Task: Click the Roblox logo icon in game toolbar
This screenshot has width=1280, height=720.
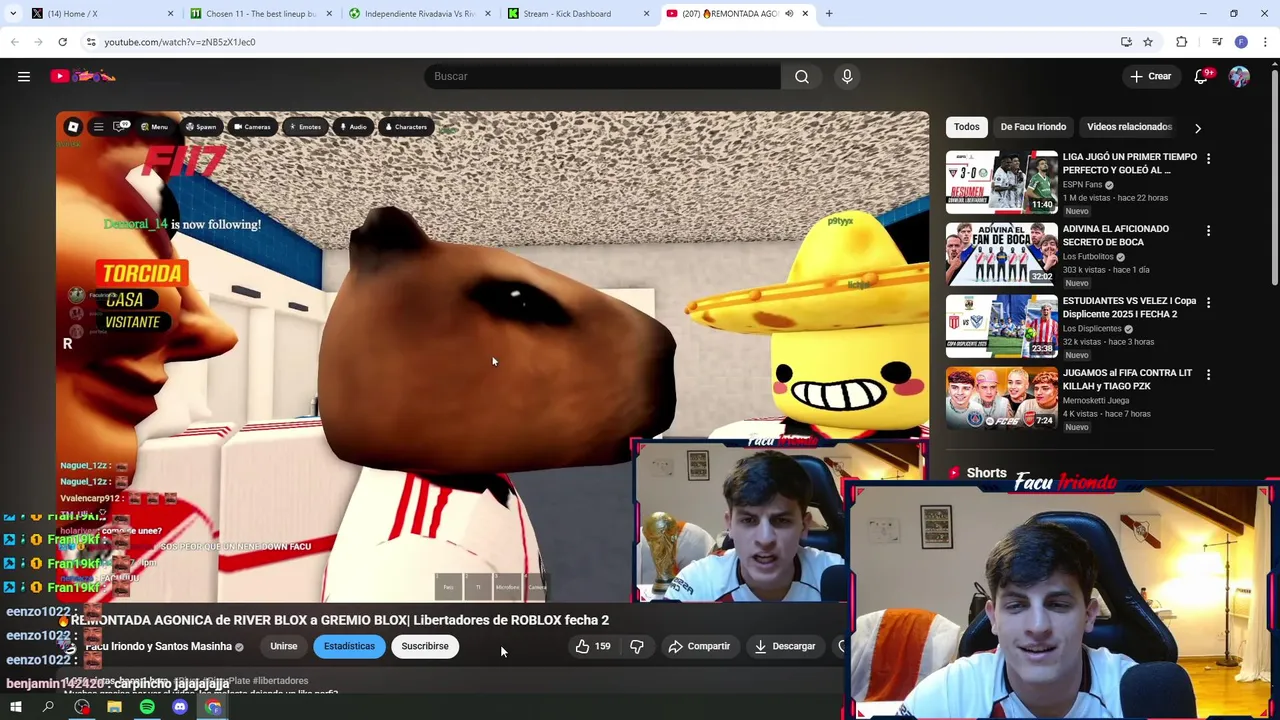Action: [73, 127]
